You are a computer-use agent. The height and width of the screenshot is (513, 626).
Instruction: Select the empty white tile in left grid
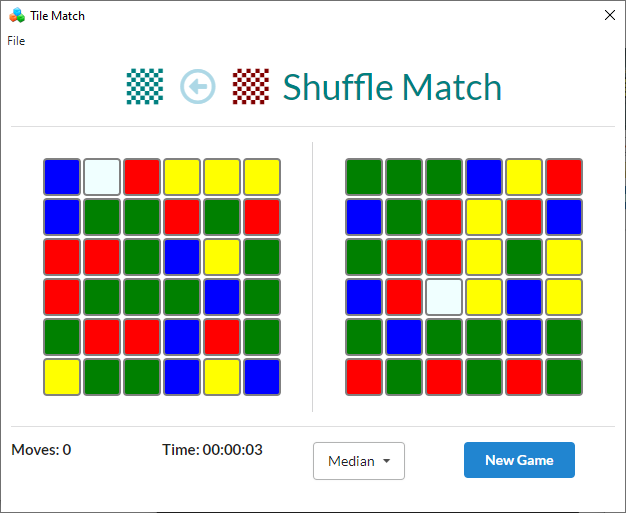click(x=102, y=177)
